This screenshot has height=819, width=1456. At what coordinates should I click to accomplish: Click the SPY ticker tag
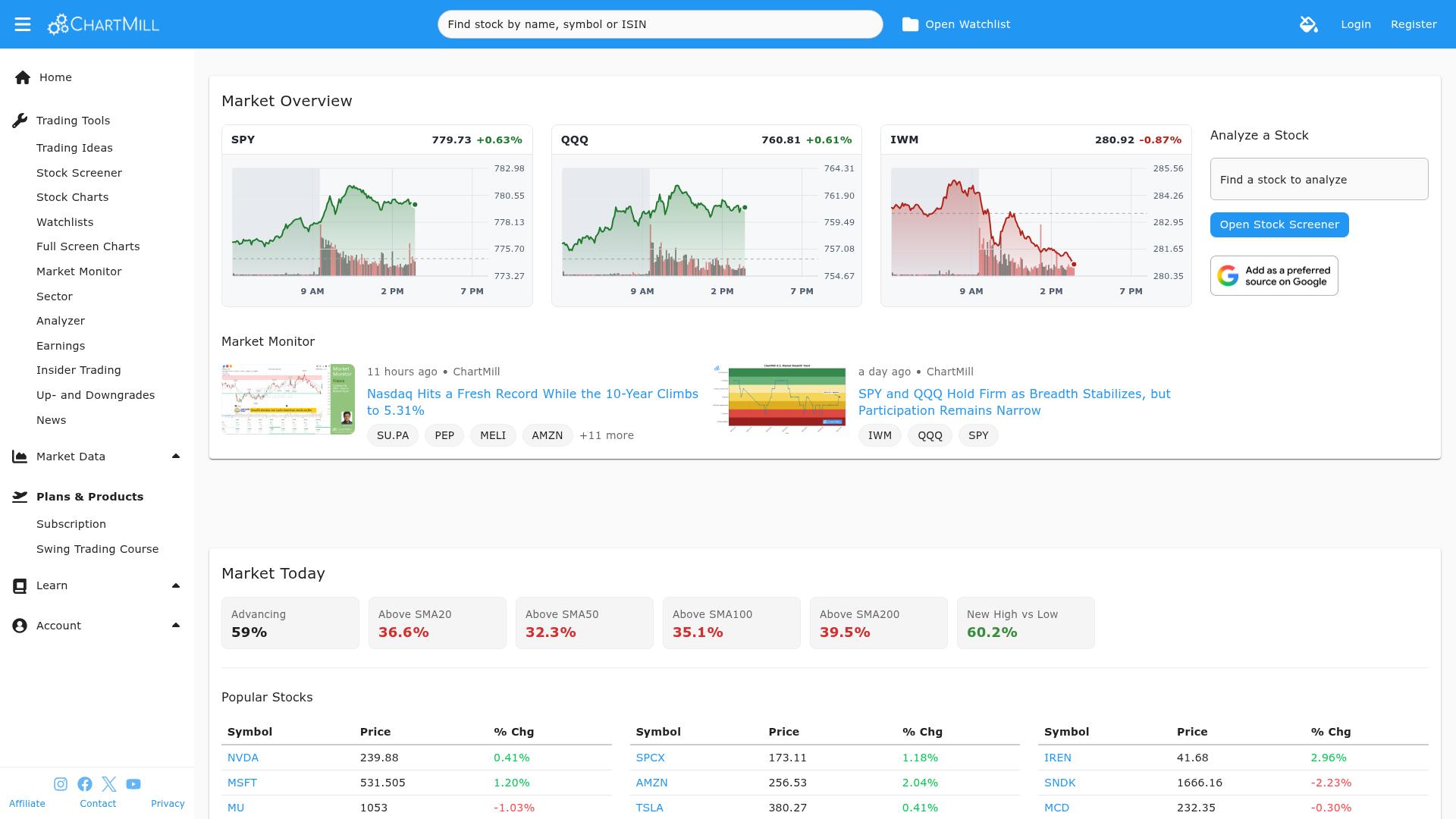click(x=978, y=435)
